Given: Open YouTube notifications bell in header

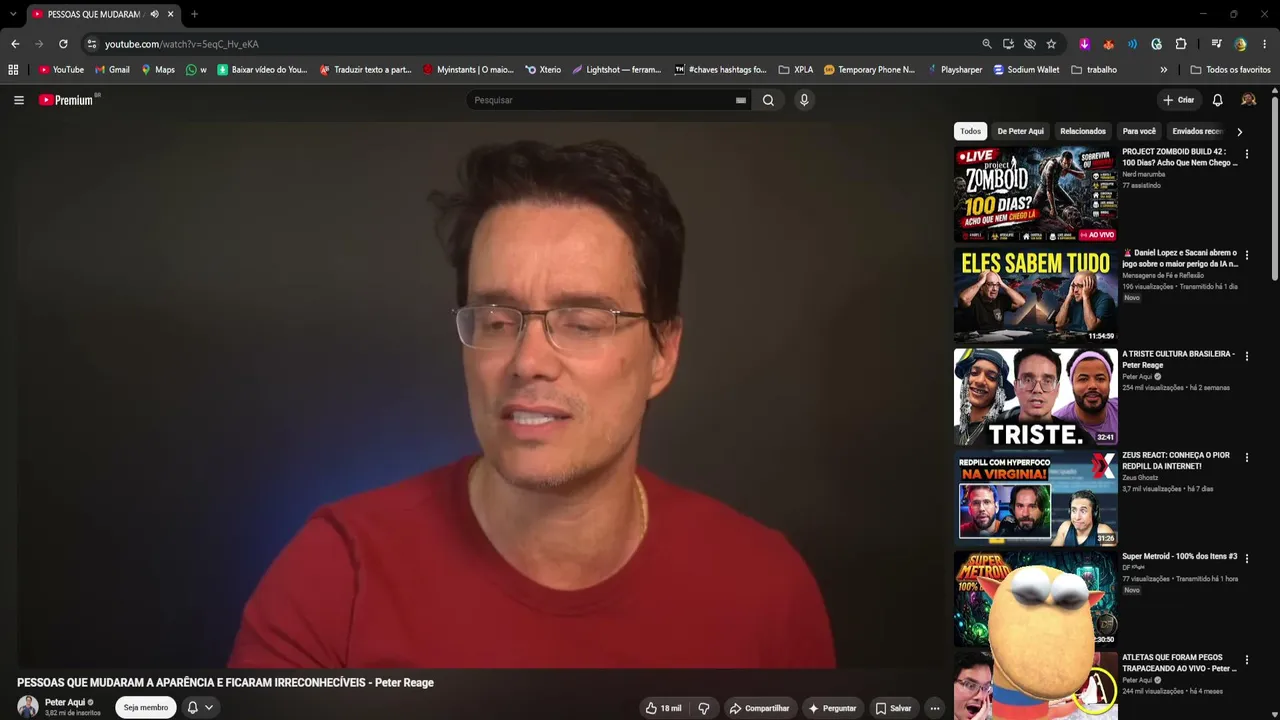Looking at the screenshot, I should [1217, 100].
